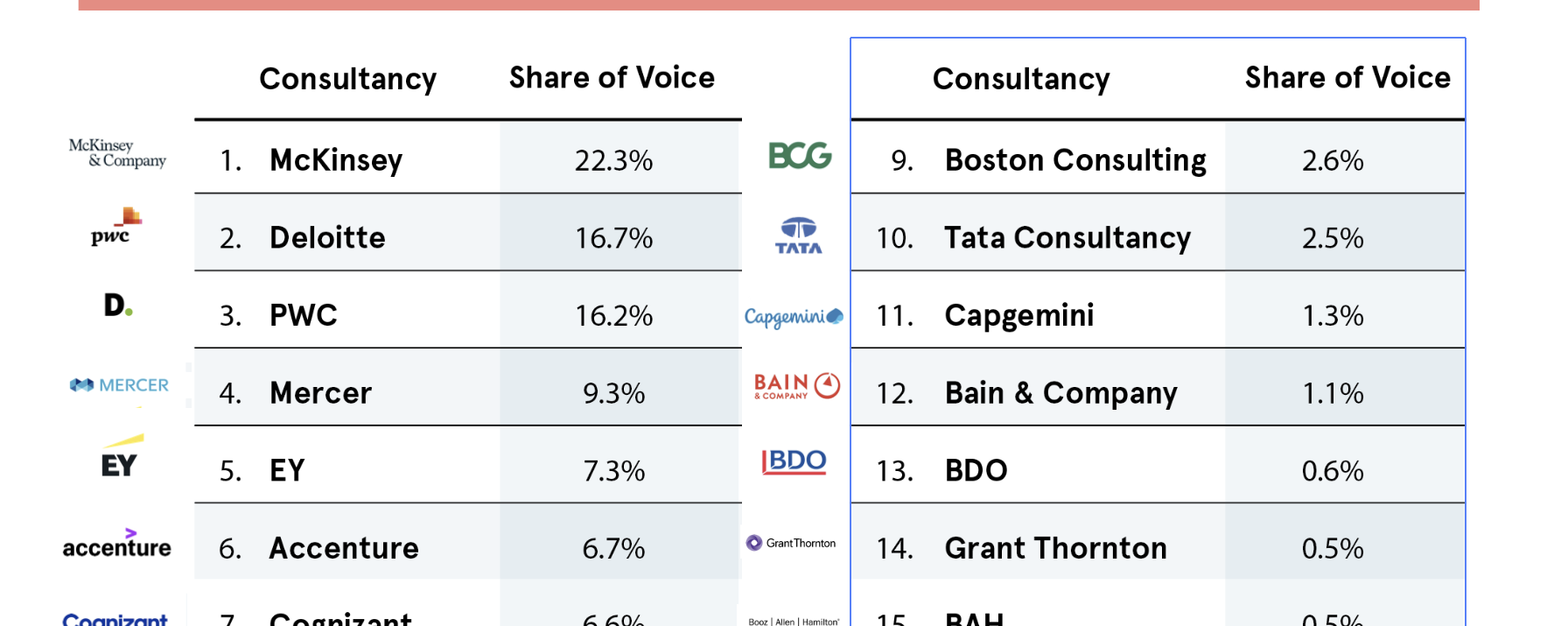1568x626 pixels.
Task: Click the Mercer logo
Action: click(119, 385)
